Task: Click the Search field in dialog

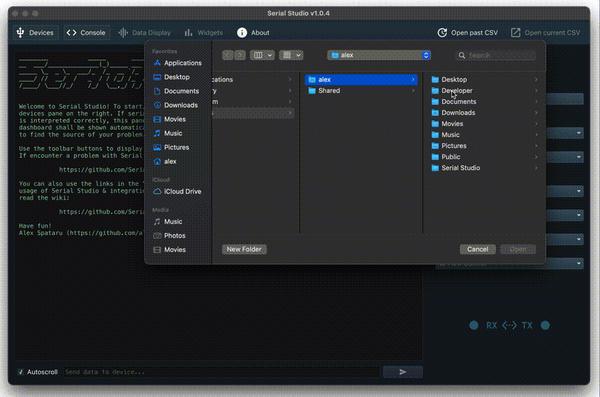Action: pos(496,55)
